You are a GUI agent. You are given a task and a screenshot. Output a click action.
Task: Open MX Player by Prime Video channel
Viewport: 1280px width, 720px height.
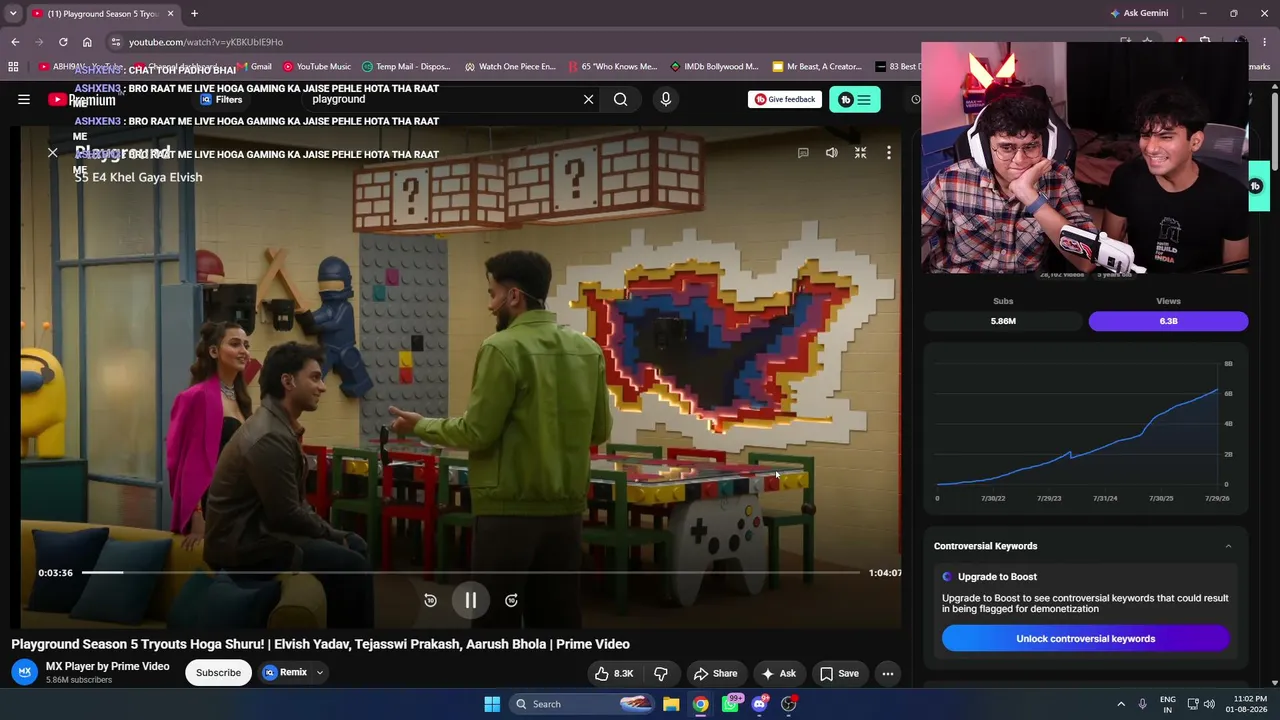pyautogui.click(x=108, y=666)
